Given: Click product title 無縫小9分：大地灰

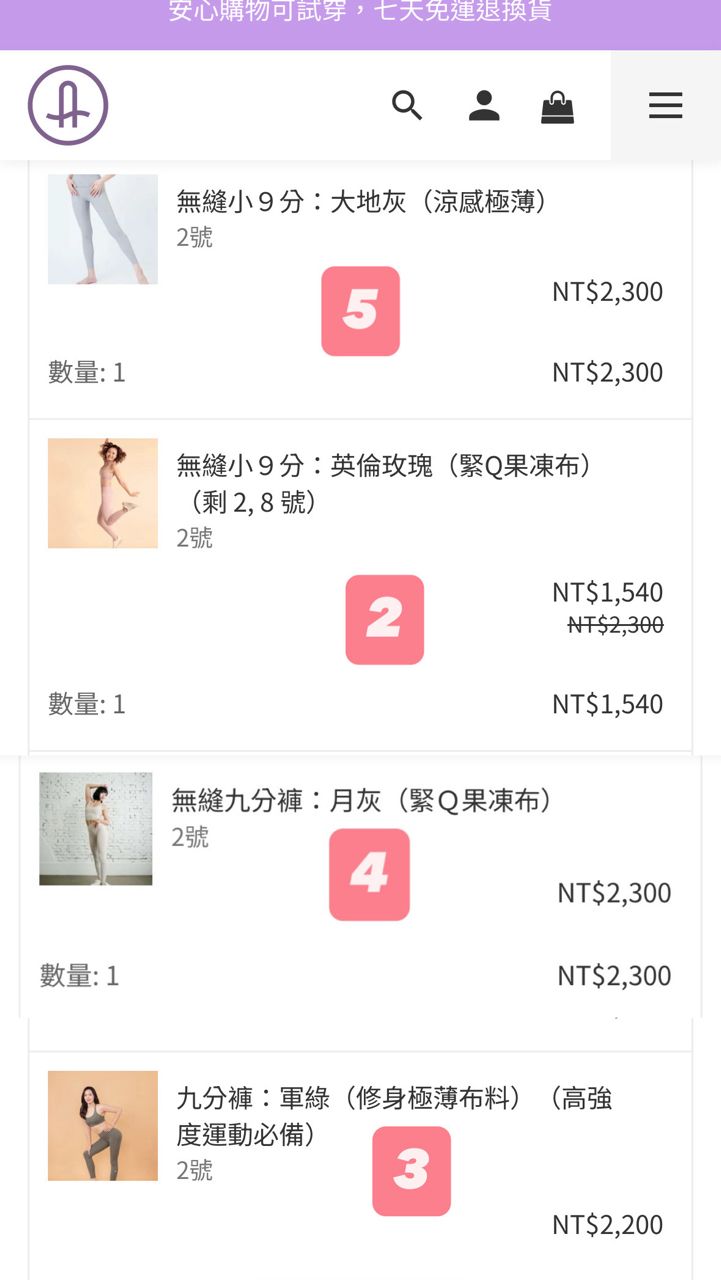Looking at the screenshot, I should coord(362,202).
